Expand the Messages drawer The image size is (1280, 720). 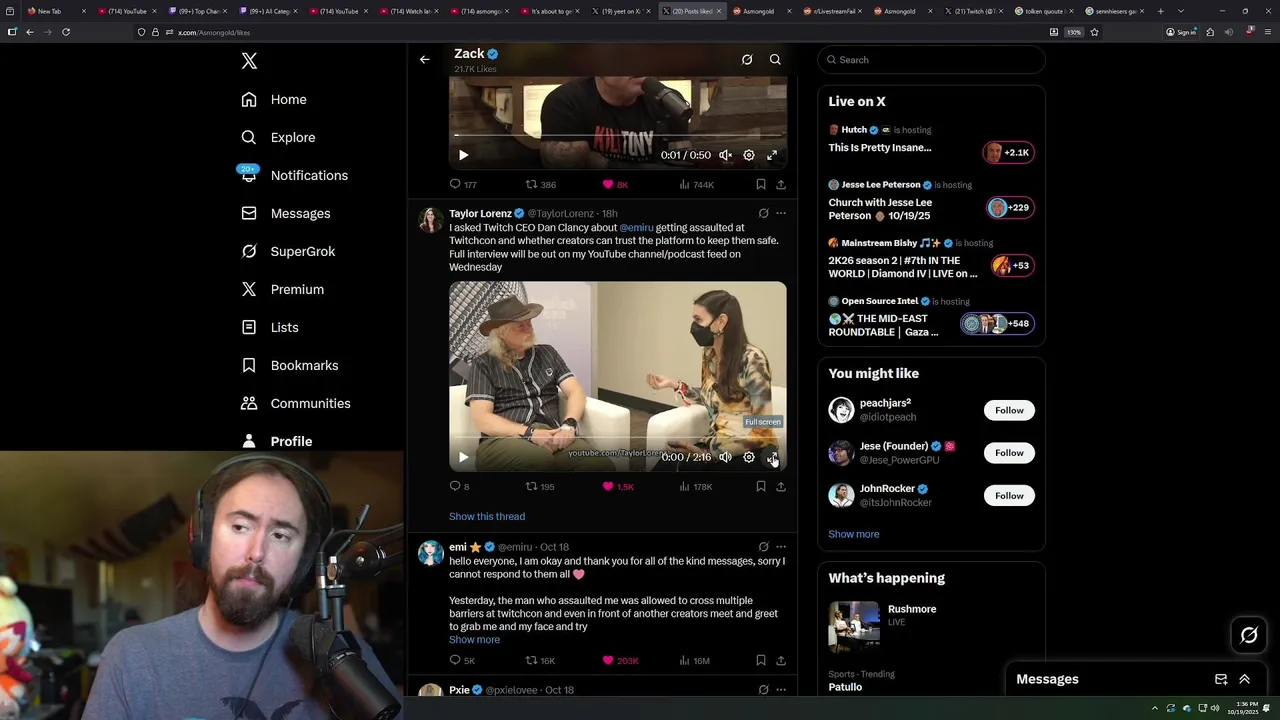tap(1245, 679)
